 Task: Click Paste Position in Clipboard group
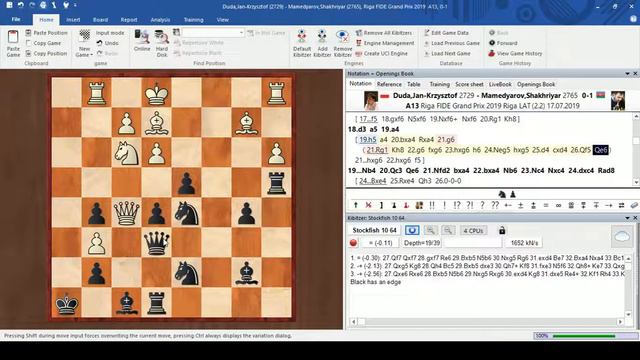46,33
